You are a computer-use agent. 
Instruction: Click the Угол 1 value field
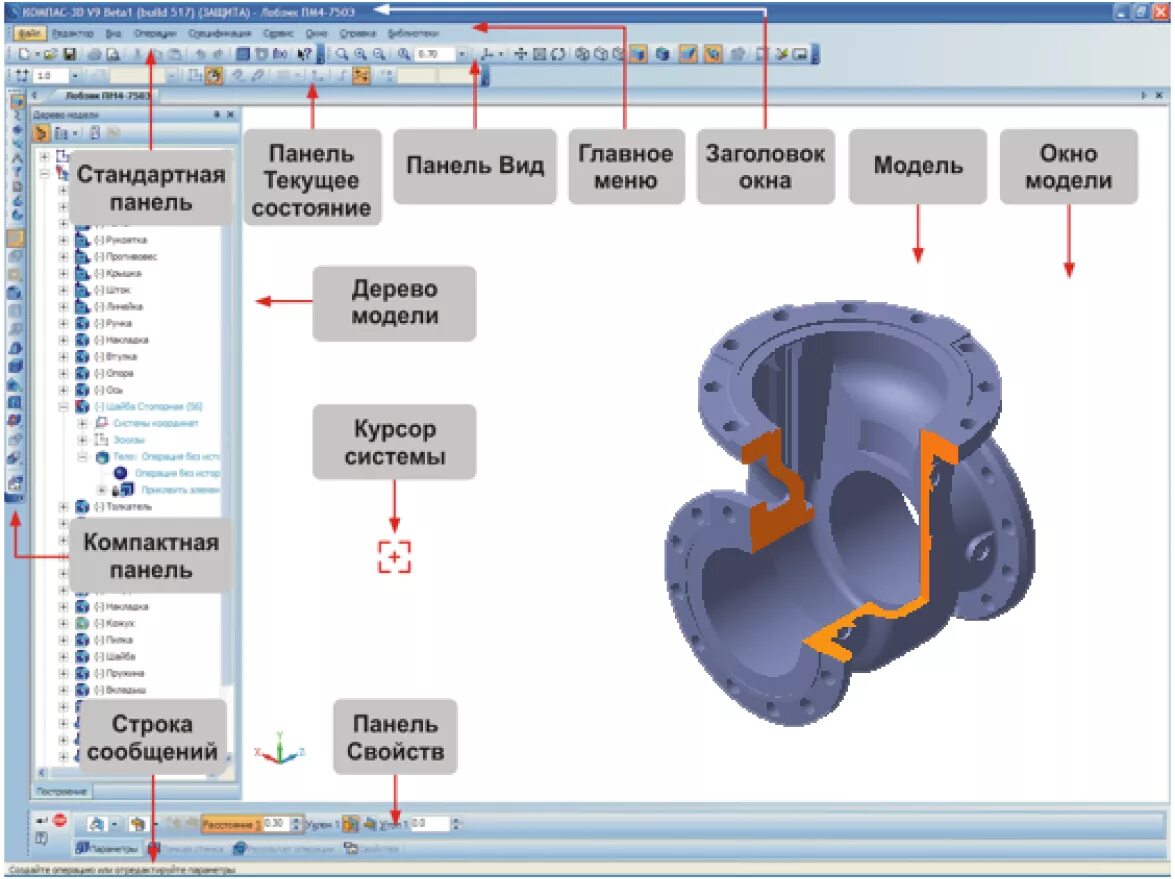pyautogui.click(x=429, y=824)
